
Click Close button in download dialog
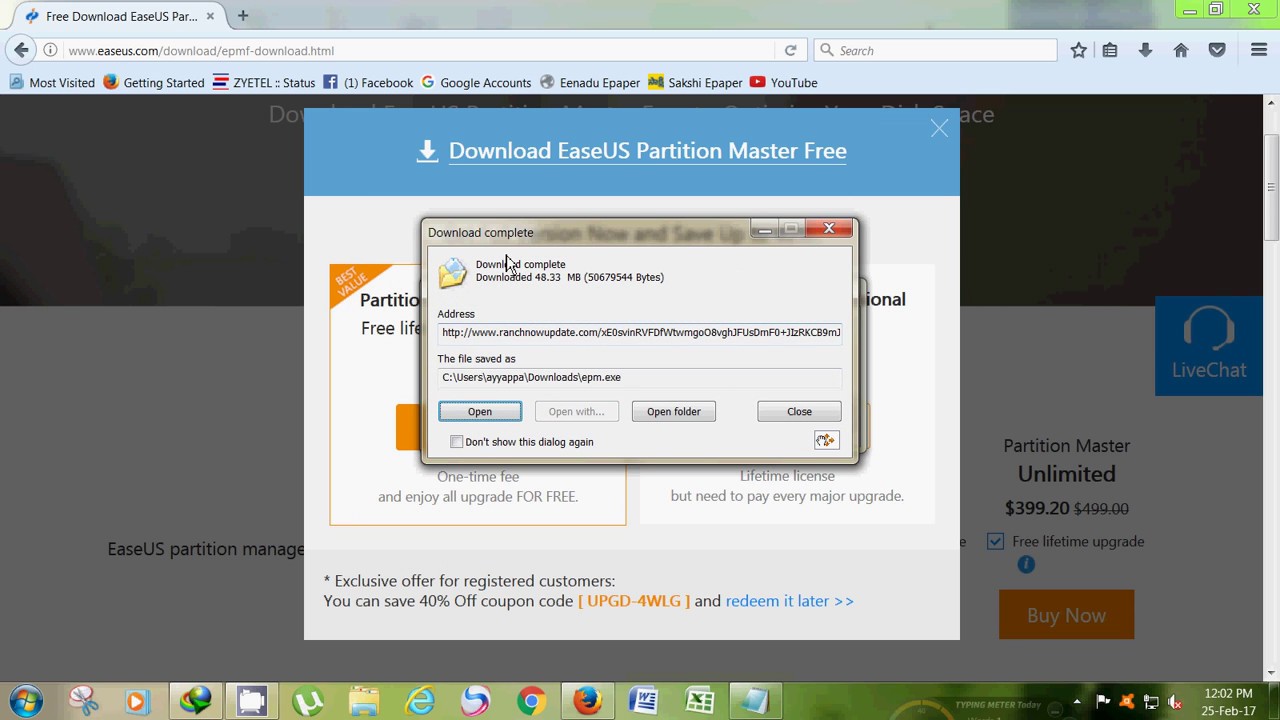point(799,411)
